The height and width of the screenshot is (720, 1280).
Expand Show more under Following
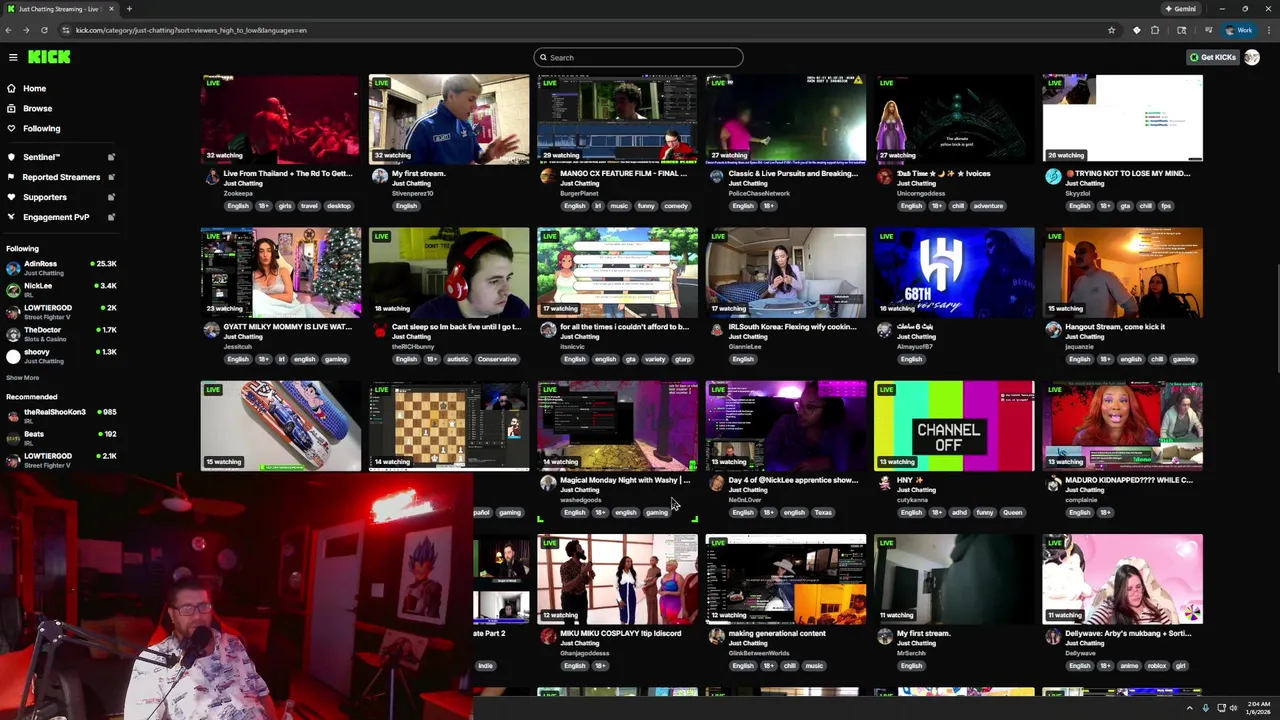(22, 378)
